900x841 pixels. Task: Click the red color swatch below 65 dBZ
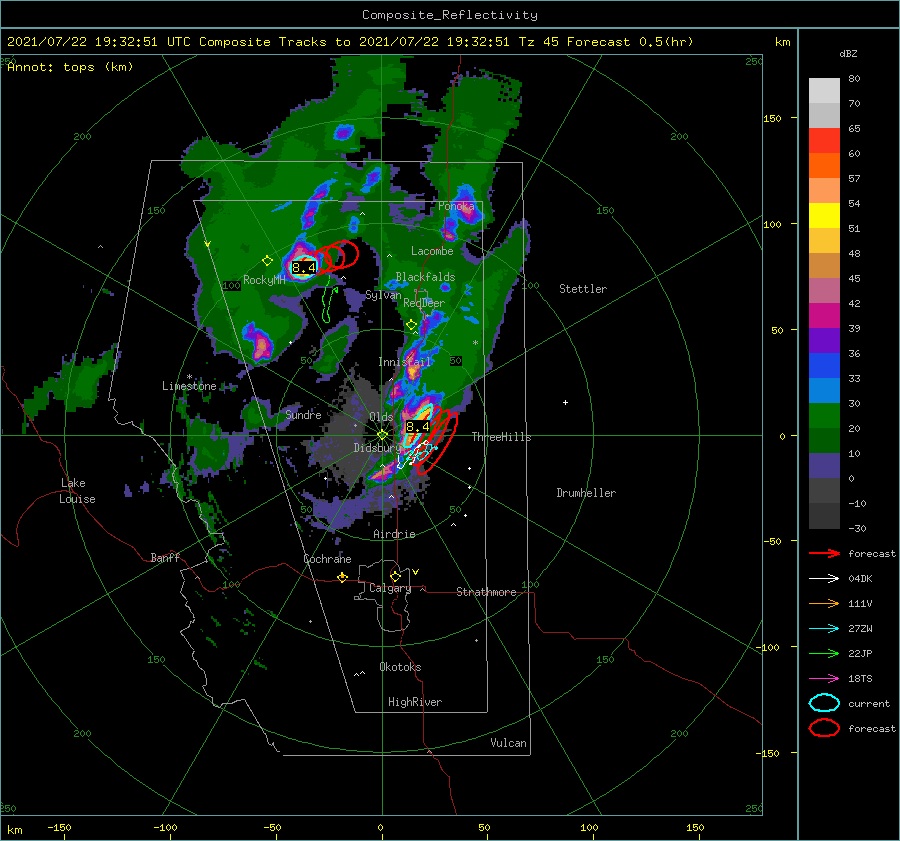click(824, 140)
